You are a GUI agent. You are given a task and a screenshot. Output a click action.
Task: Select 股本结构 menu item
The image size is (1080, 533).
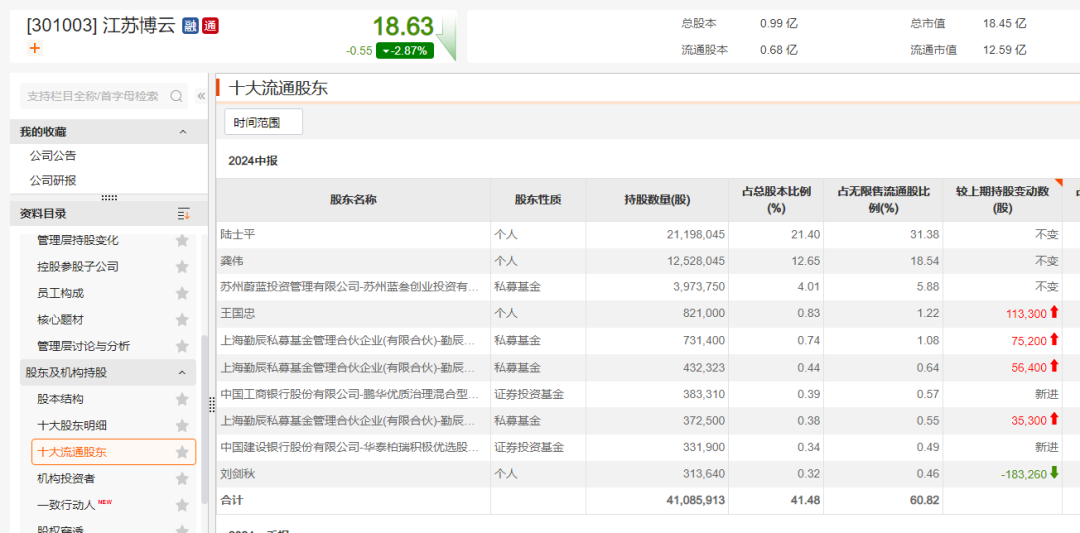(x=61, y=399)
